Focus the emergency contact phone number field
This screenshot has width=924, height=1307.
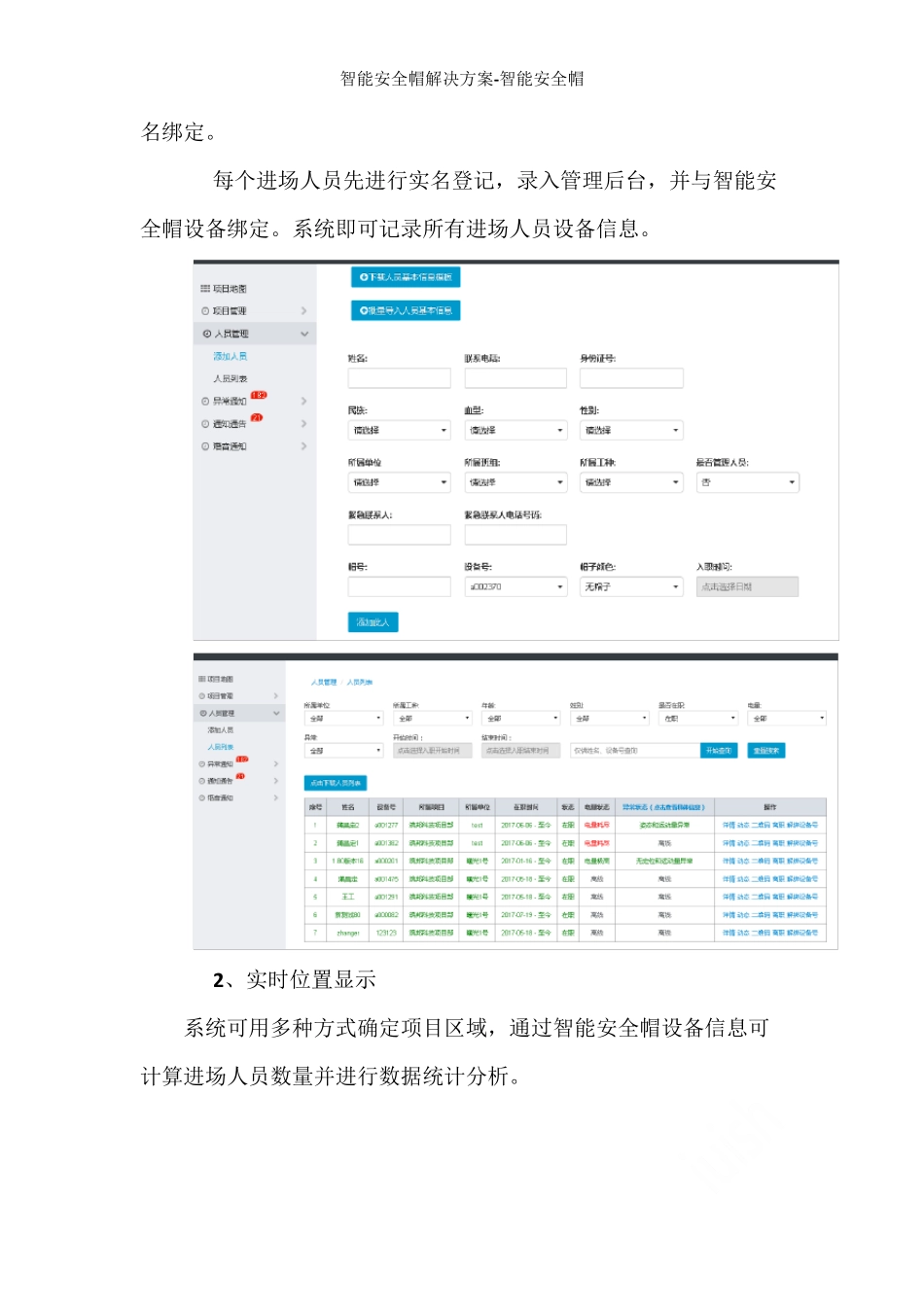pyautogui.click(x=515, y=535)
